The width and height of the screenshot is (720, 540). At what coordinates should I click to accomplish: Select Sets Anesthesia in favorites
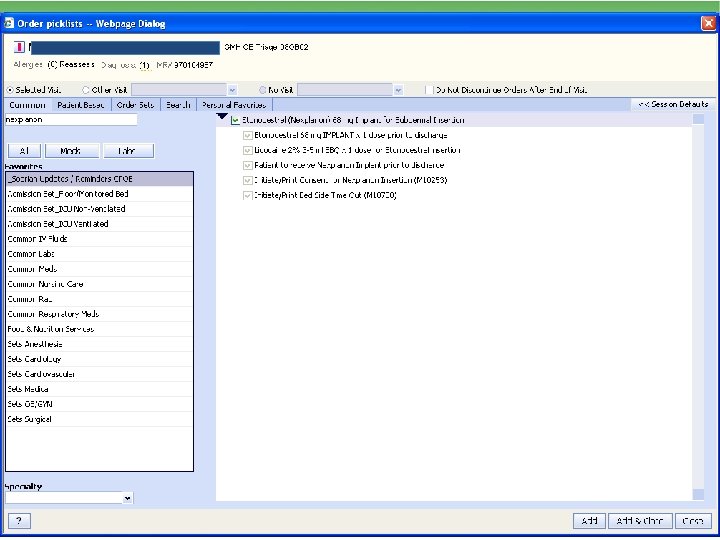(99, 344)
